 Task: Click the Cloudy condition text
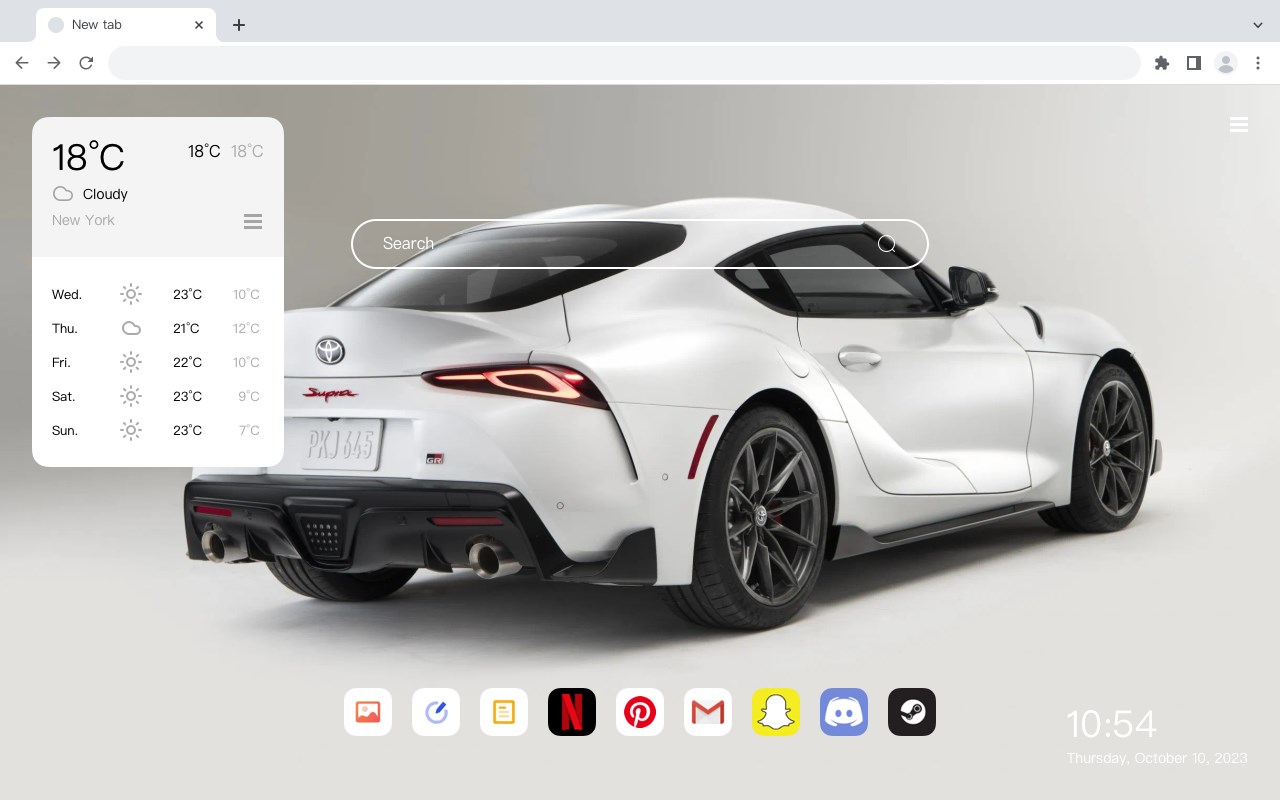click(x=105, y=194)
